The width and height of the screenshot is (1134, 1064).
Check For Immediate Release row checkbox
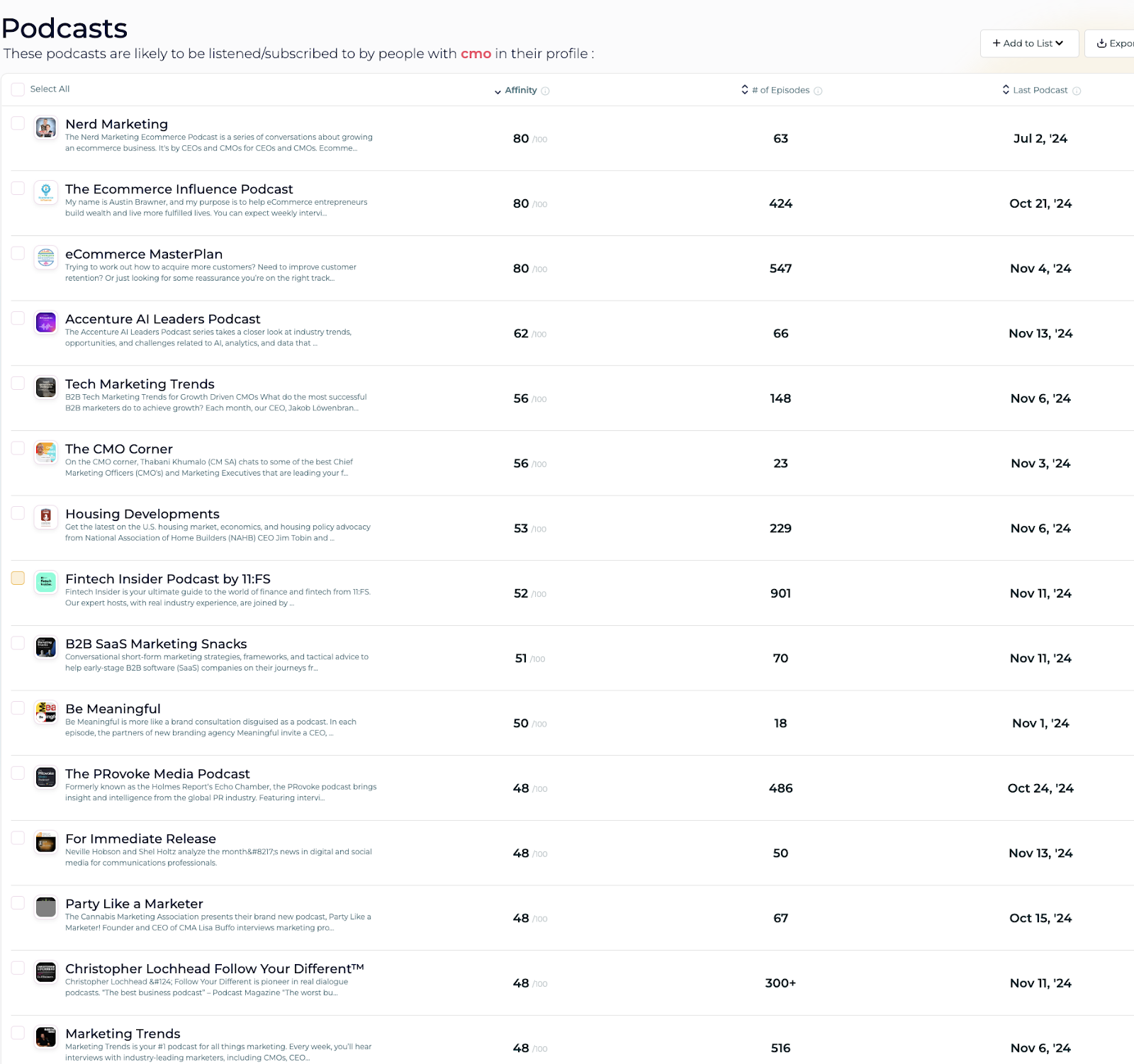click(18, 838)
